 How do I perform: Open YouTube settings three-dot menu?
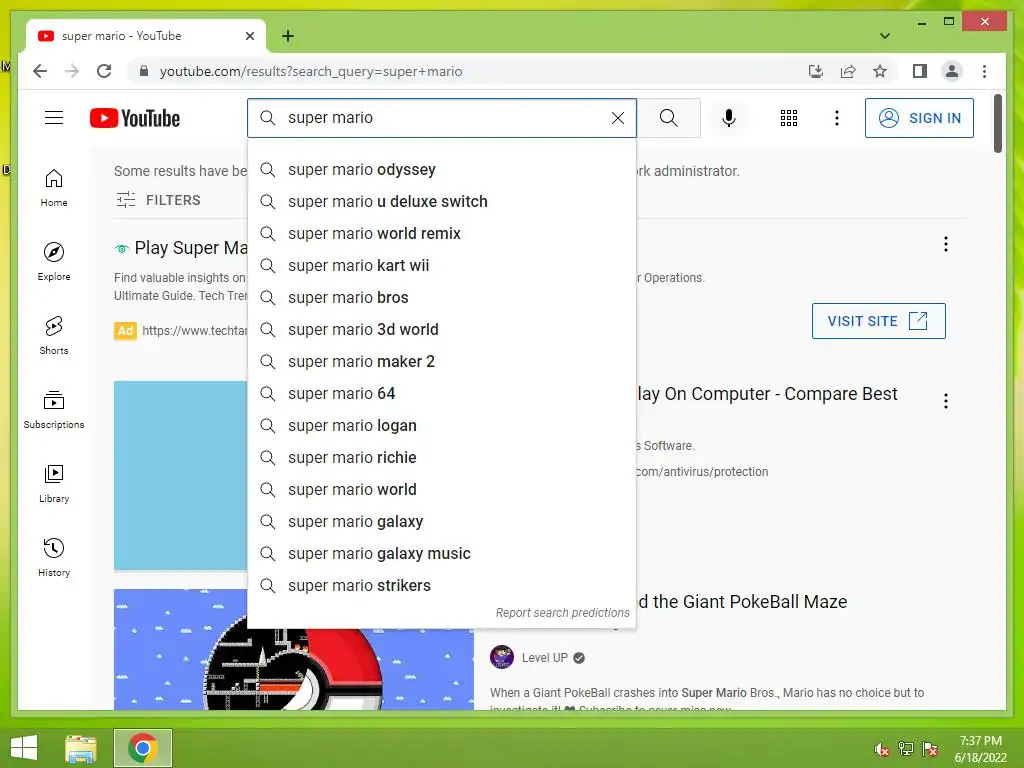pos(837,118)
